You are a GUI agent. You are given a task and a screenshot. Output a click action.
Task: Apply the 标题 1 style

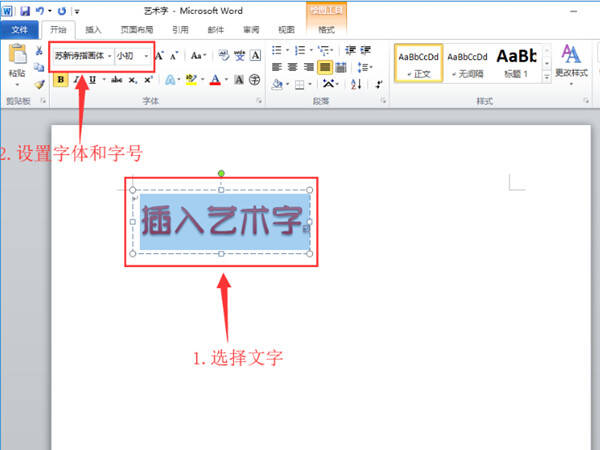516,63
